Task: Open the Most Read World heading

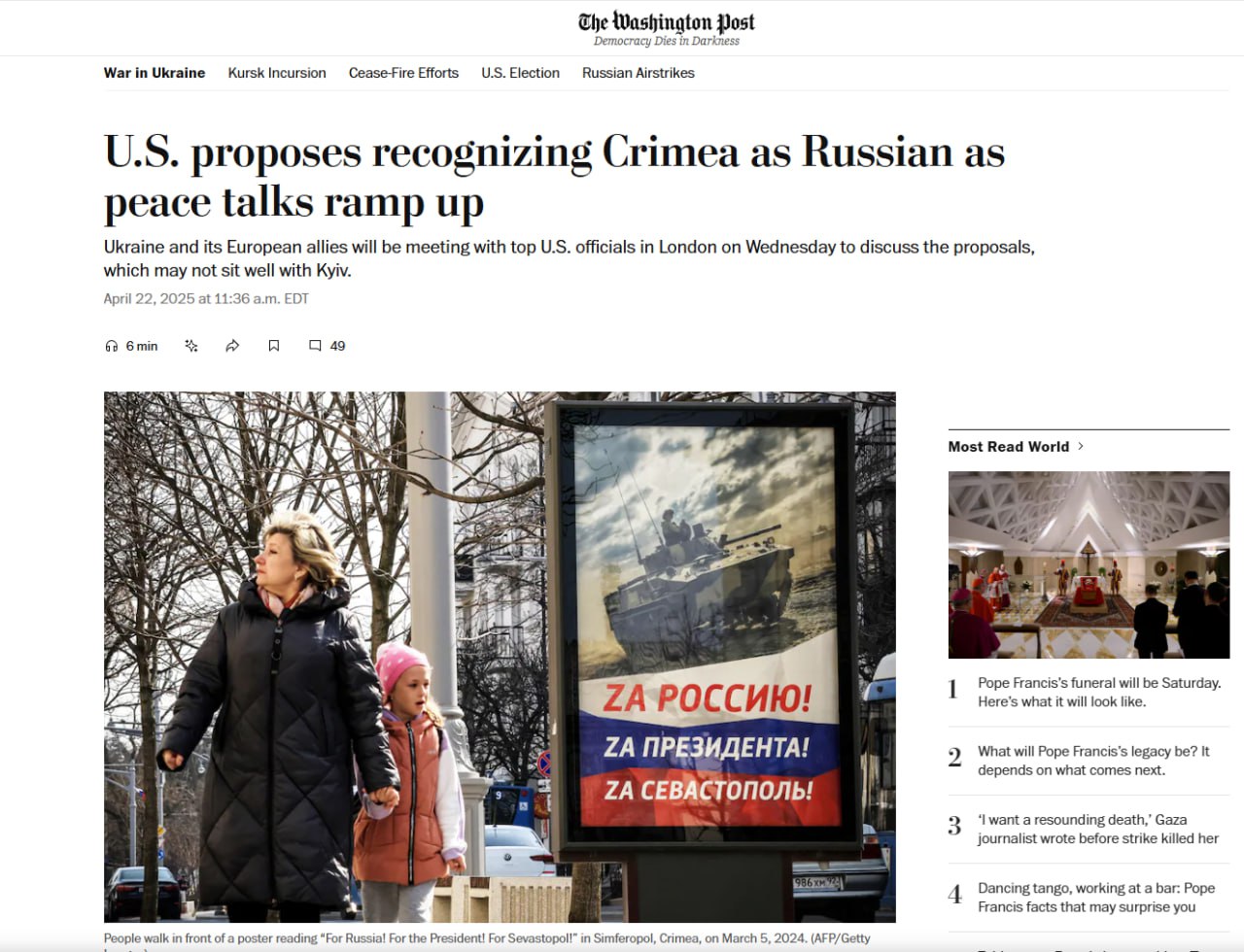Action: (1009, 447)
